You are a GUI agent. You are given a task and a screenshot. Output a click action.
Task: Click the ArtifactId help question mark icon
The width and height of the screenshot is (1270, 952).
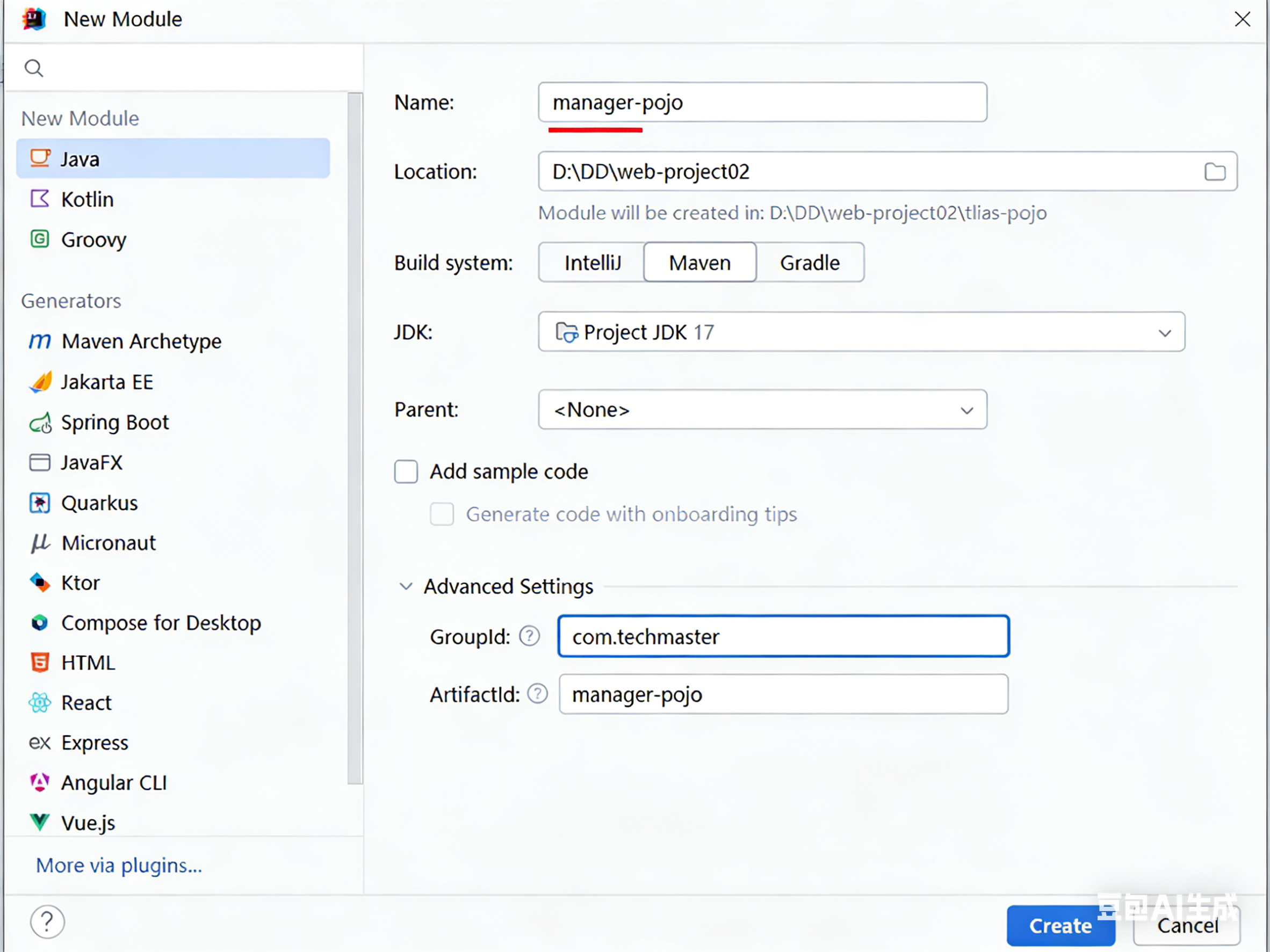tap(537, 694)
